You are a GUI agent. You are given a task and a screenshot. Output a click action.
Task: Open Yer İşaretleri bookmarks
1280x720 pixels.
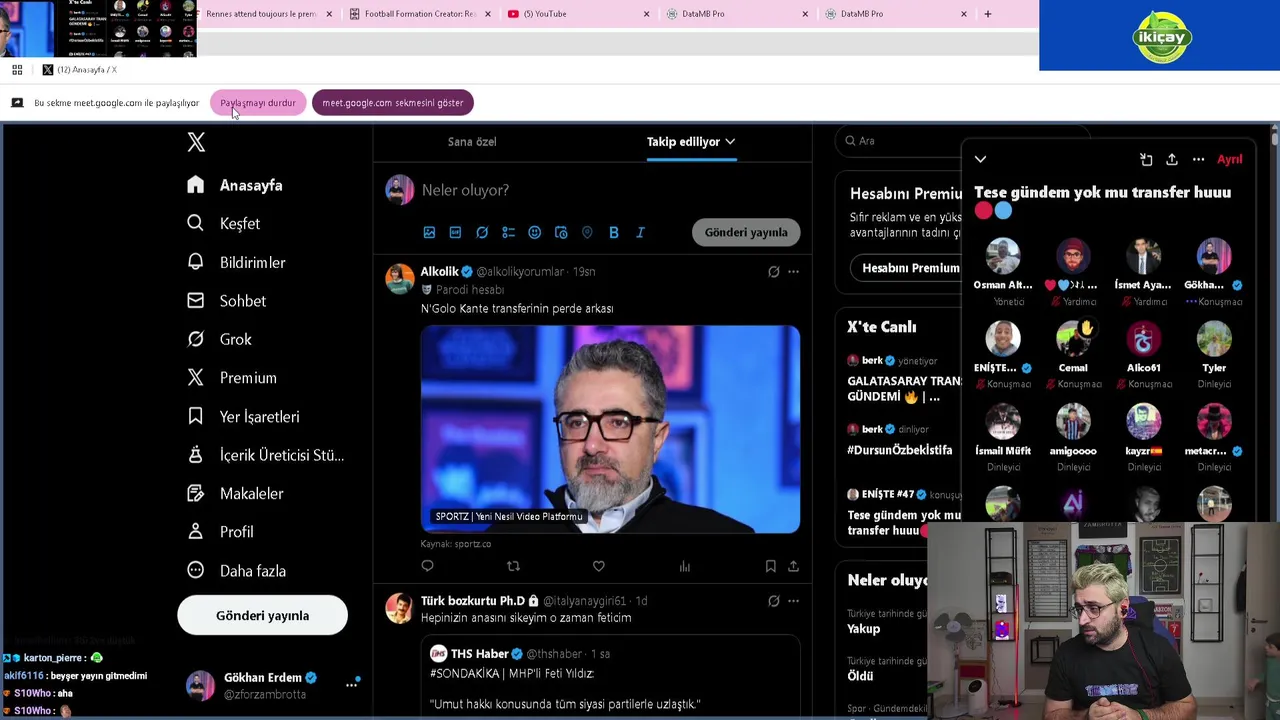pos(244,416)
